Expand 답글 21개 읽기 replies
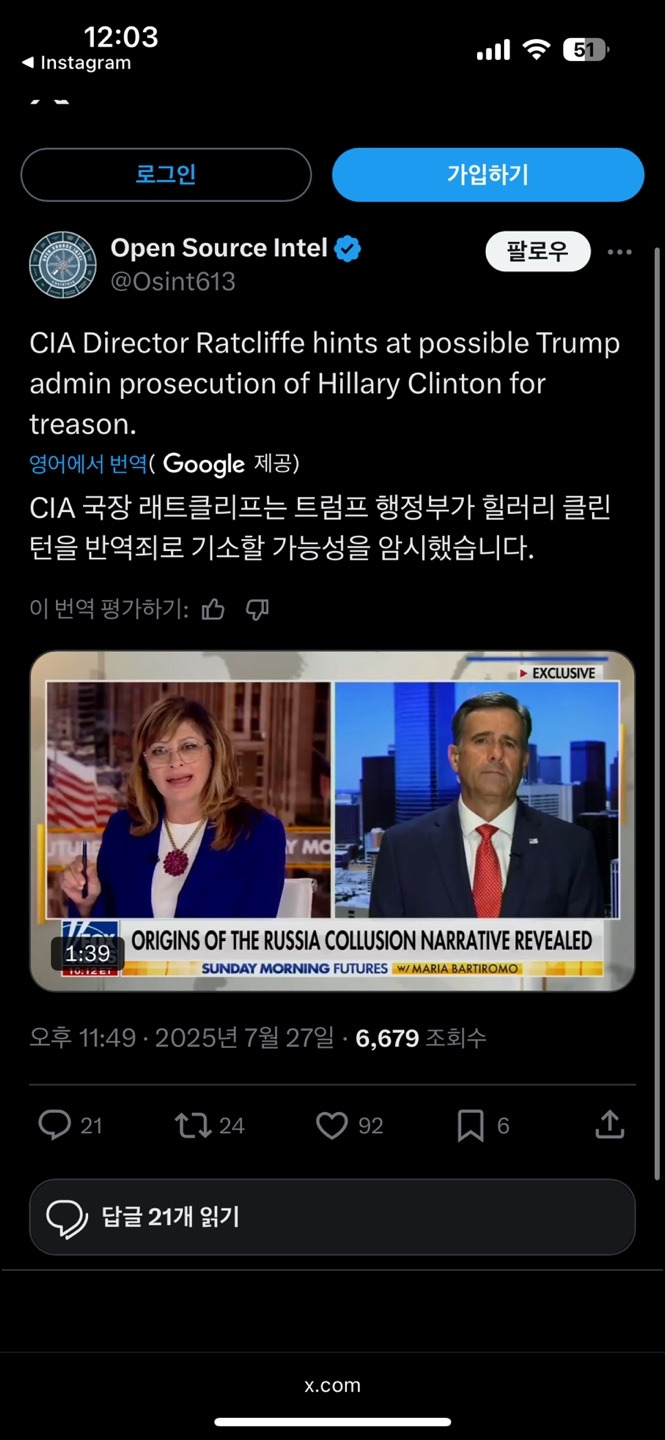This screenshot has height=1440, width=665. (x=332, y=1217)
